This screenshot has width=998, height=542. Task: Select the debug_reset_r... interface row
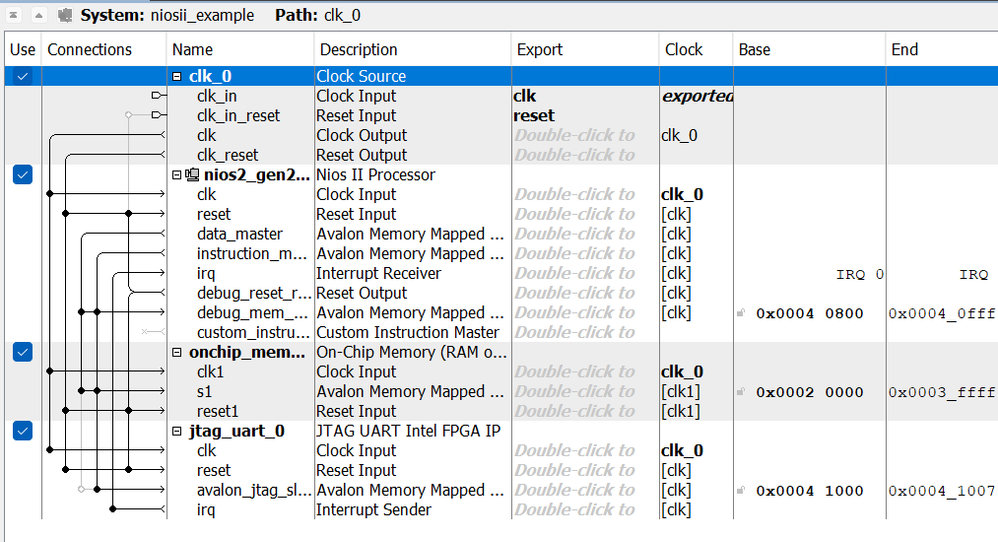[254, 293]
